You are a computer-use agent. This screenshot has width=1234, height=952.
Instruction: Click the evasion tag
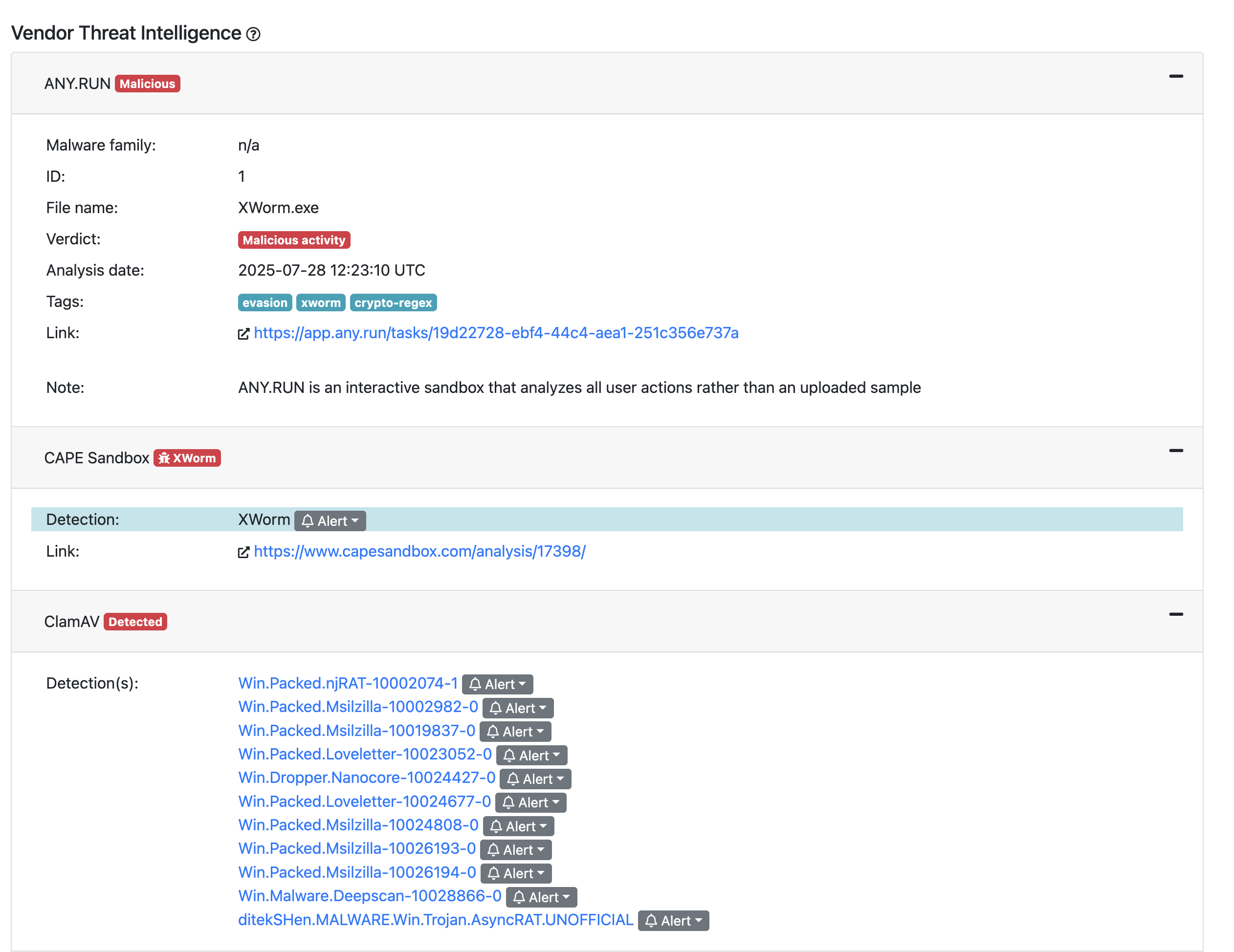click(x=264, y=303)
